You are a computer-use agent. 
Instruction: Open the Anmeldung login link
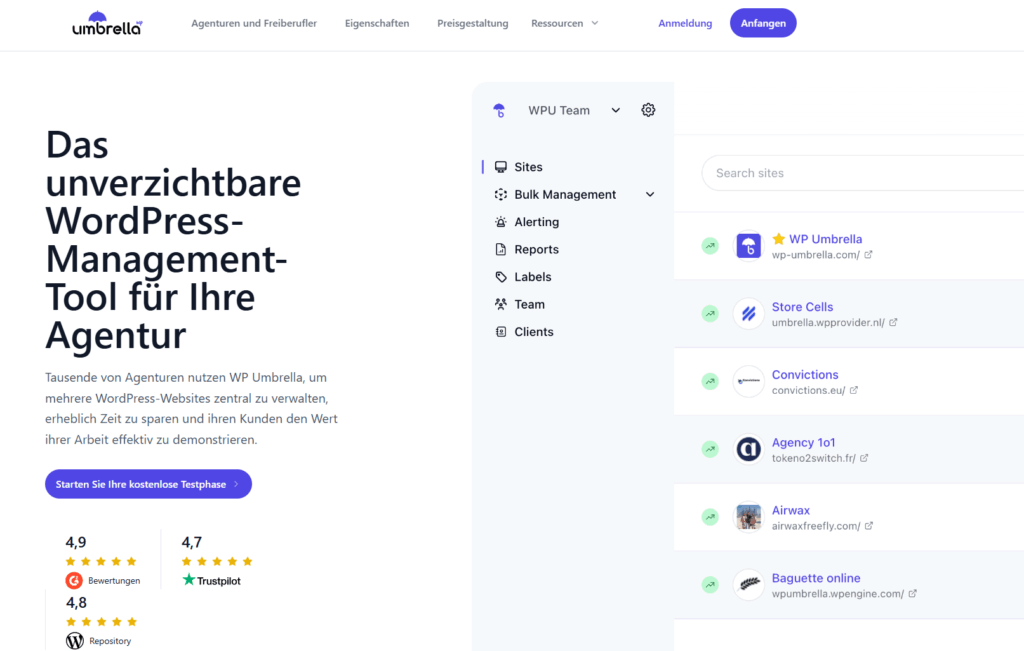click(685, 23)
